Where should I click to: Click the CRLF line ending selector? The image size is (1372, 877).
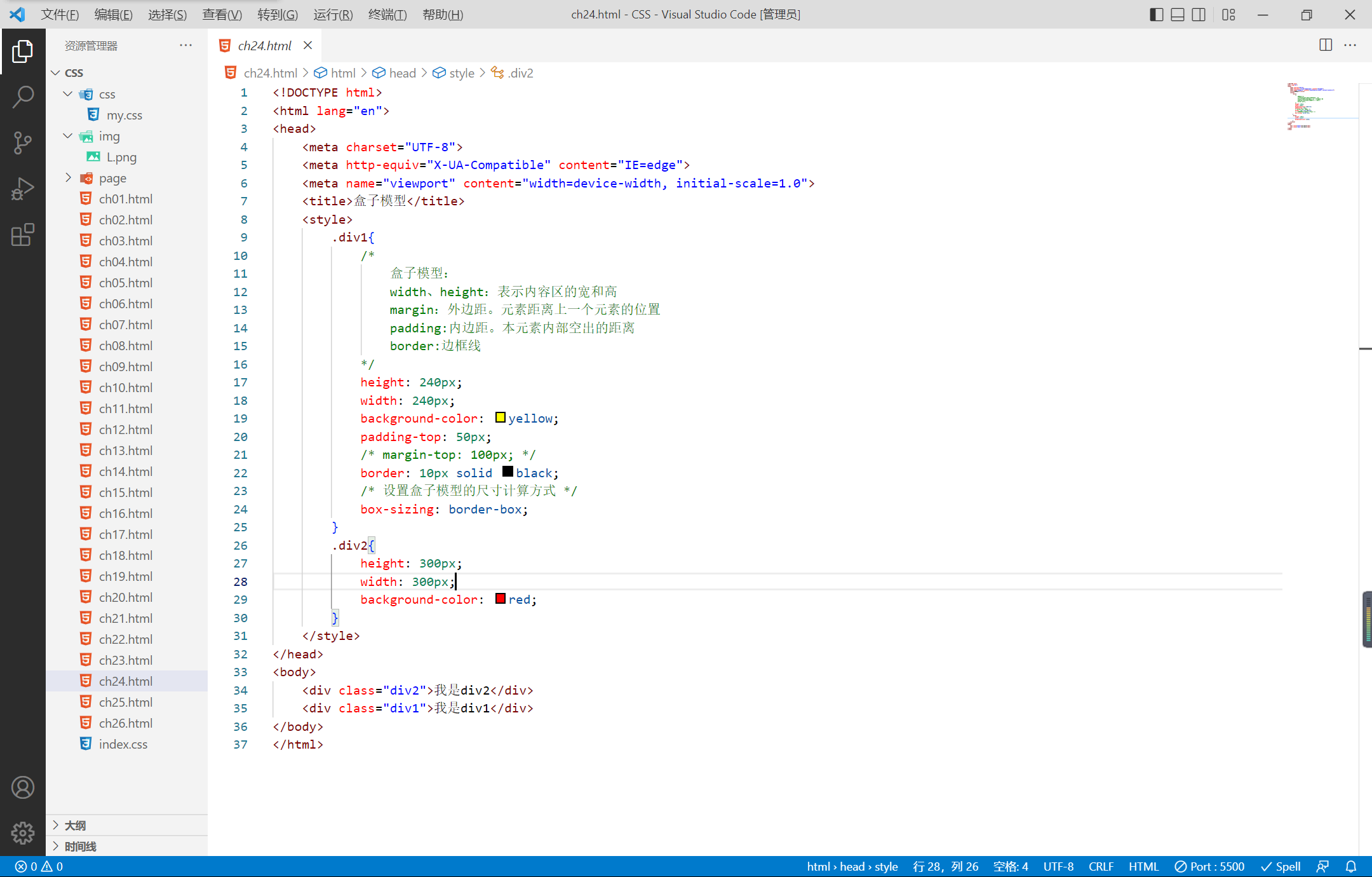click(x=1101, y=866)
